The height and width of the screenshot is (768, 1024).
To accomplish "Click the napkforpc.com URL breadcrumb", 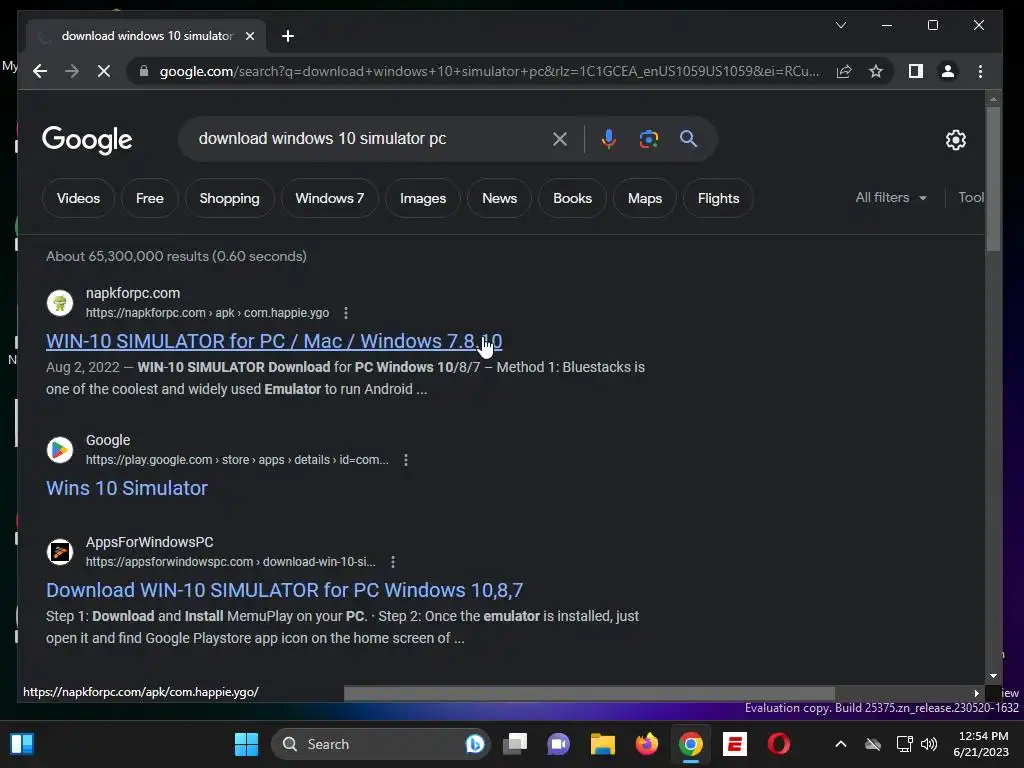I will pyautogui.click(x=208, y=313).
